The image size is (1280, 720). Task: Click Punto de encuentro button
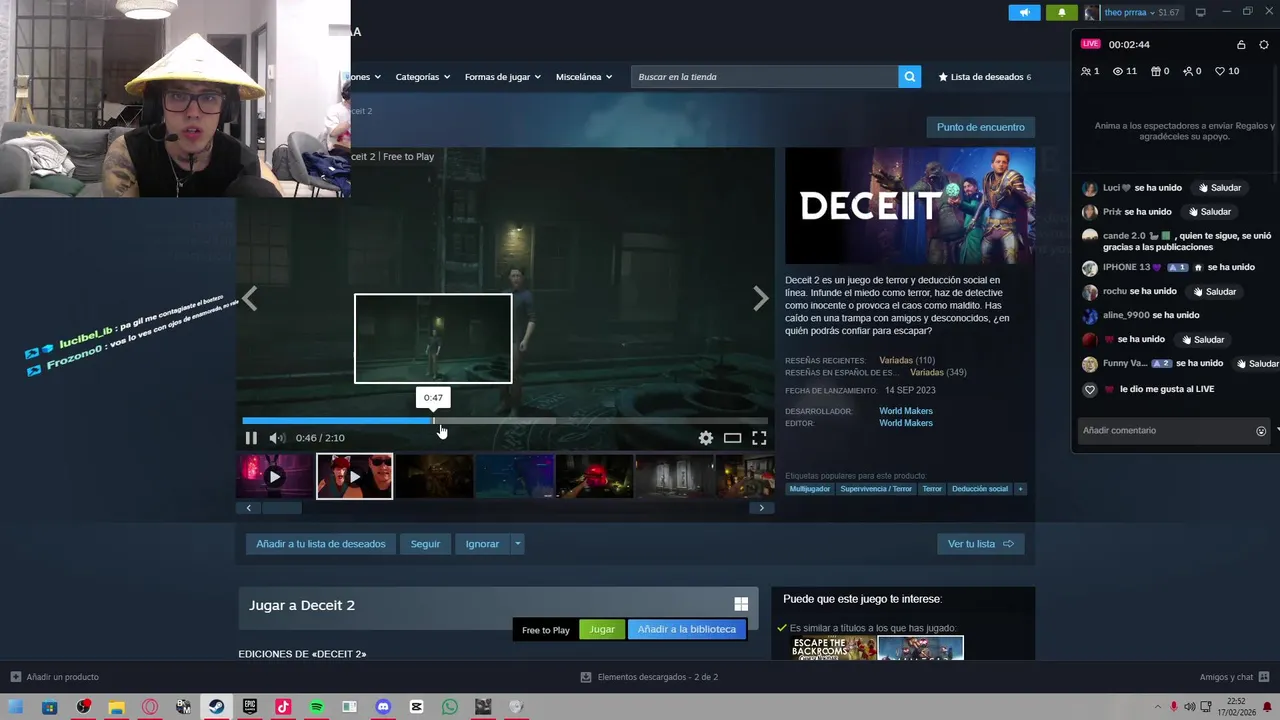(980, 127)
